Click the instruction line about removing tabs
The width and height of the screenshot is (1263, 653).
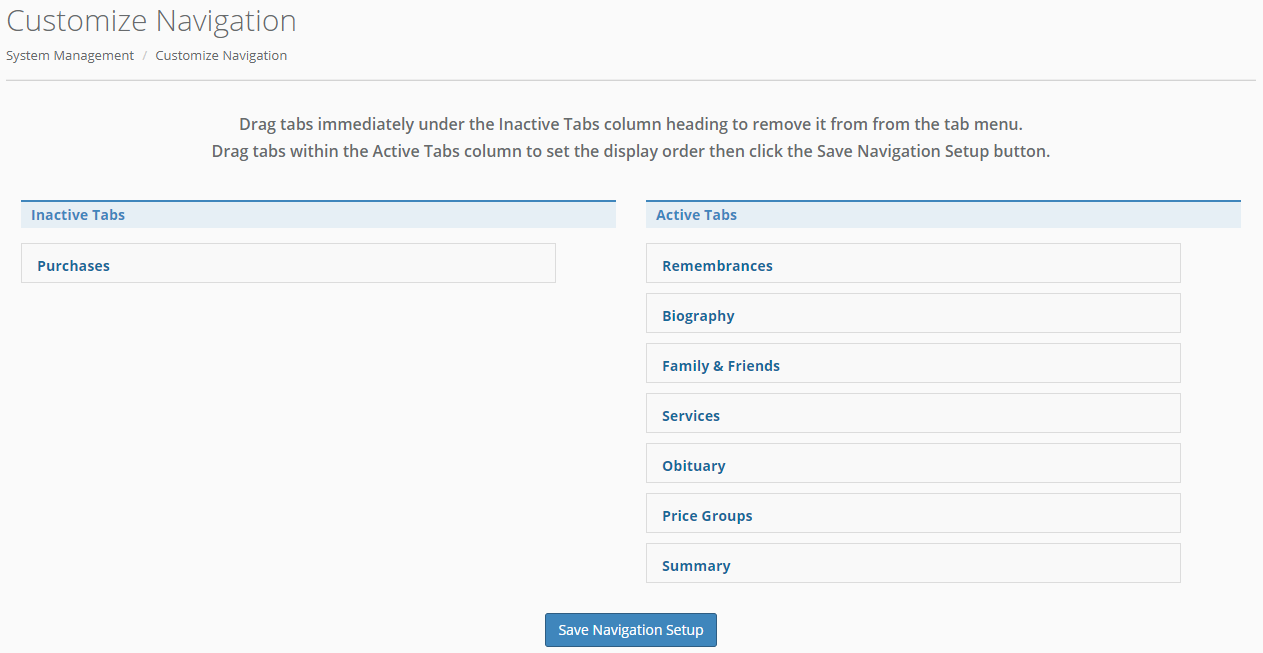click(x=630, y=125)
